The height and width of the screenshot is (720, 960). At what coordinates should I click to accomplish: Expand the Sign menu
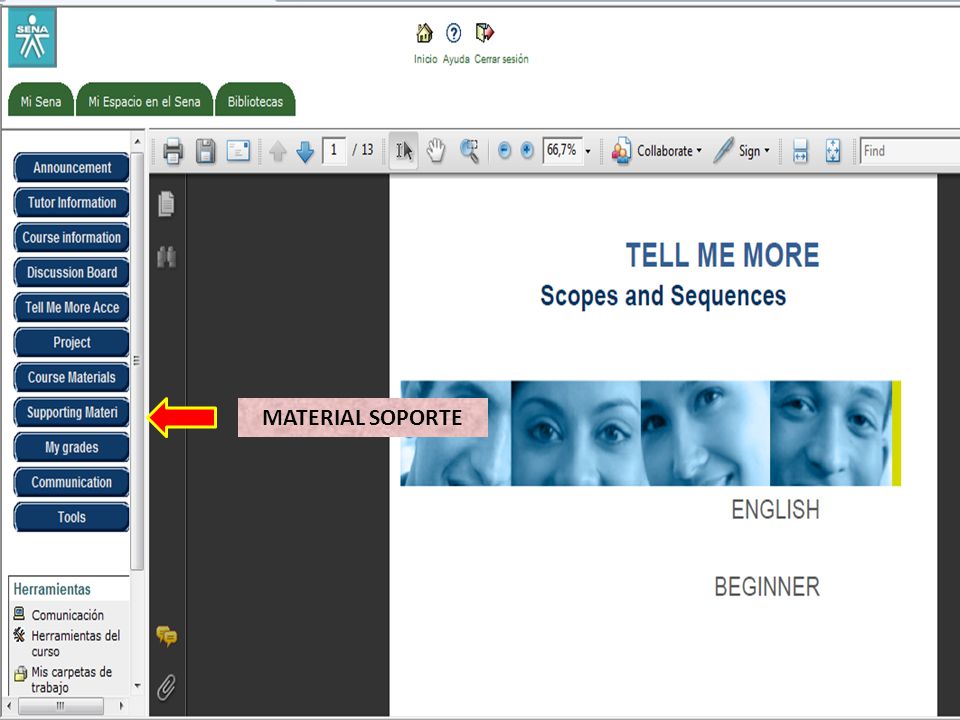pos(754,151)
